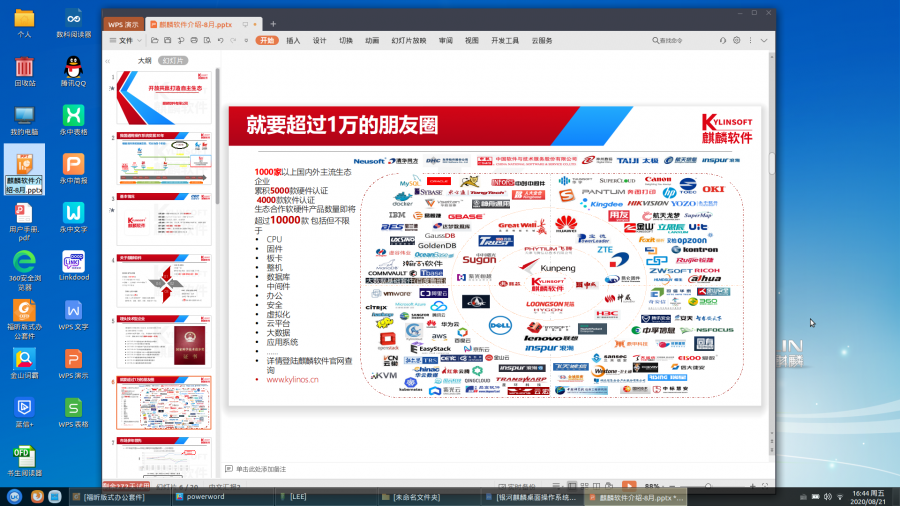Image resolution: width=900 pixels, height=506 pixels.
Task: Click the slide title 就要超过1万的朋友圈
Action: click(x=342, y=125)
